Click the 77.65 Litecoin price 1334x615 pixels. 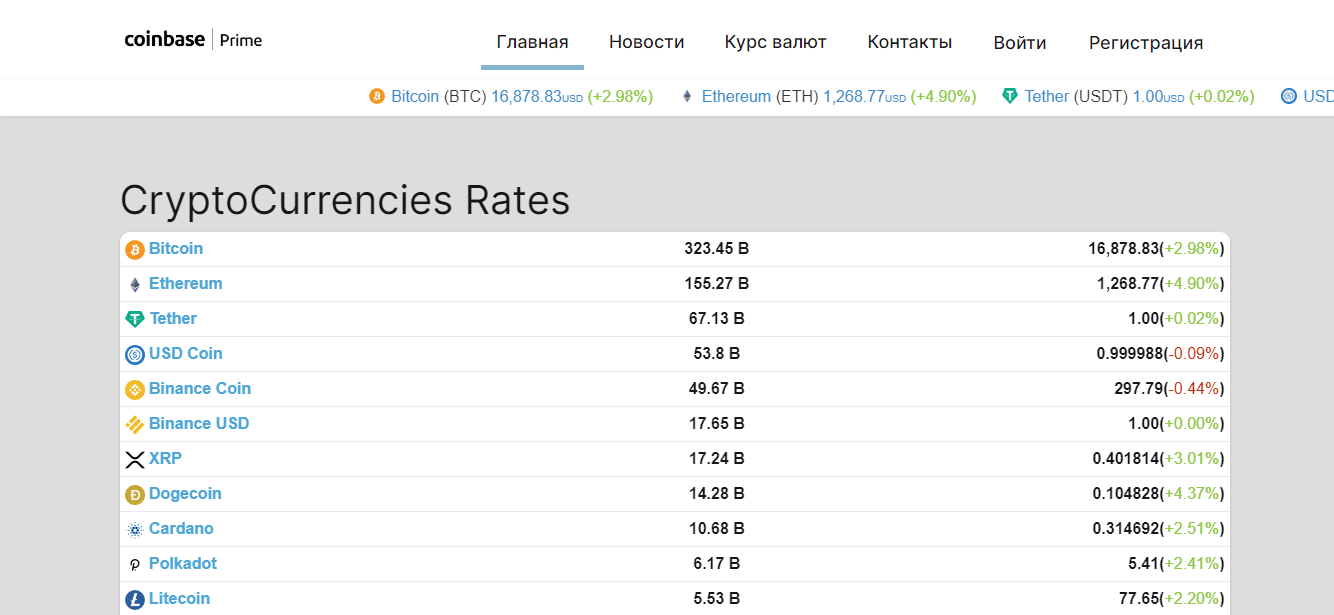click(1140, 598)
